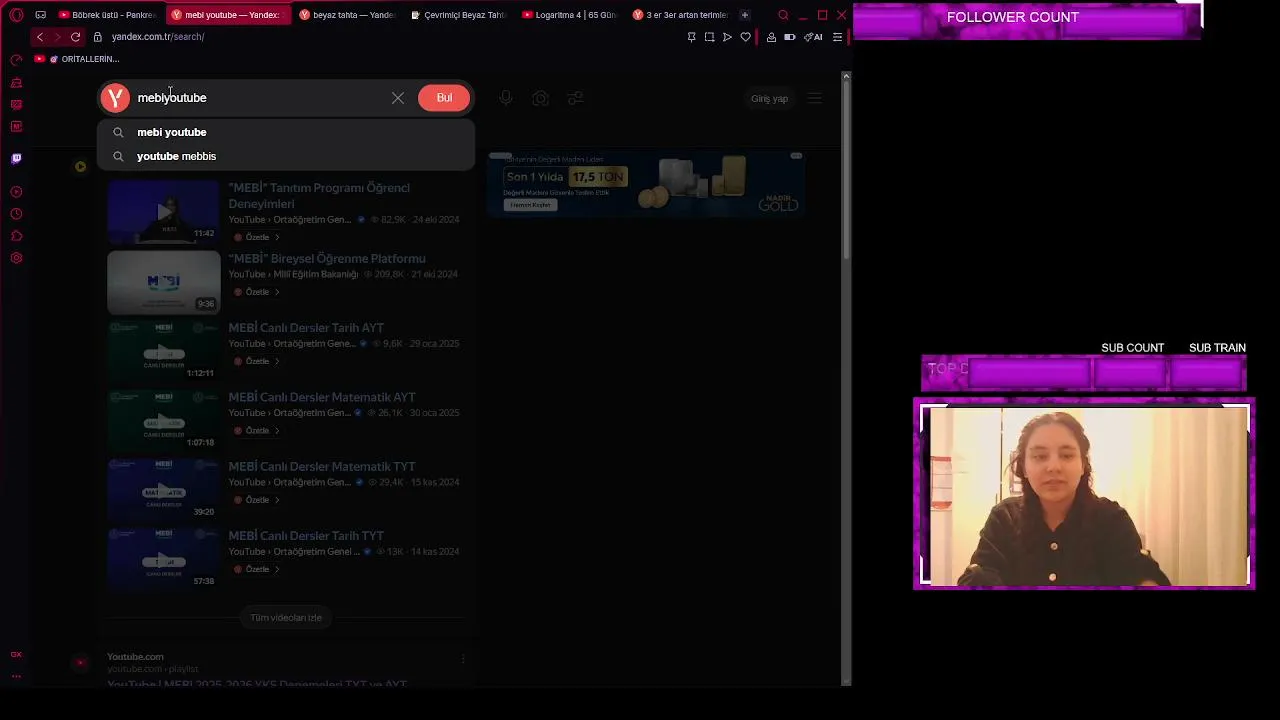This screenshot has height=720, width=1280.
Task: Open the search settings sliders icon
Action: (x=575, y=98)
